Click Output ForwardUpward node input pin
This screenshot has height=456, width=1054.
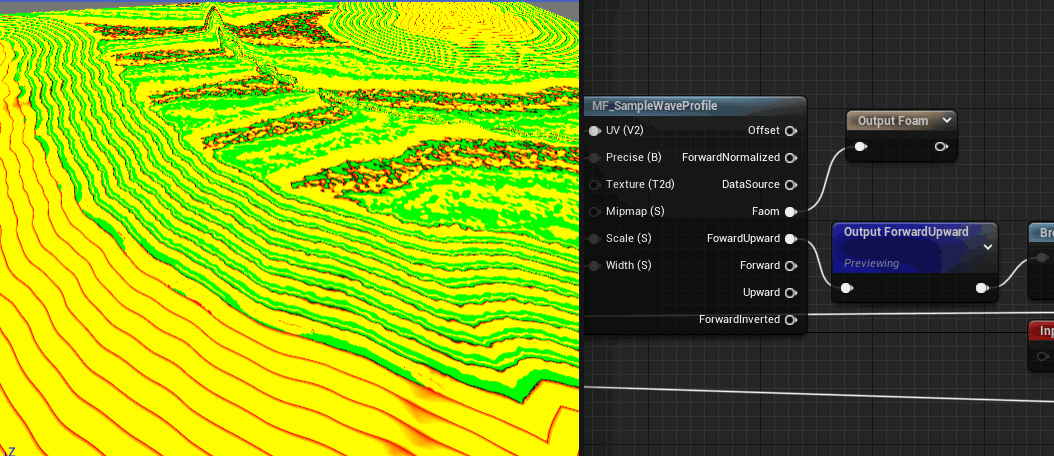[847, 289]
